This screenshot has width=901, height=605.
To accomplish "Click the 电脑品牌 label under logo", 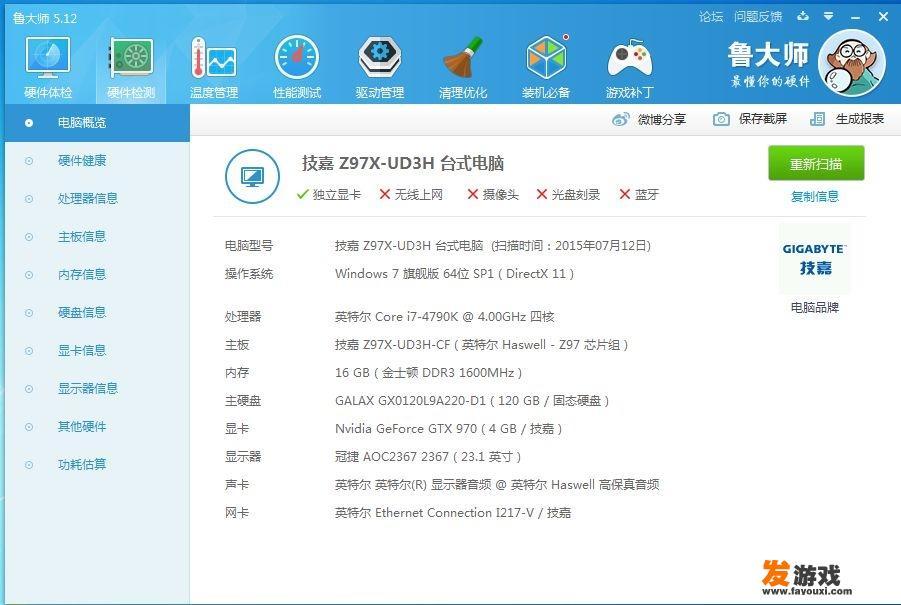I will pos(815,307).
